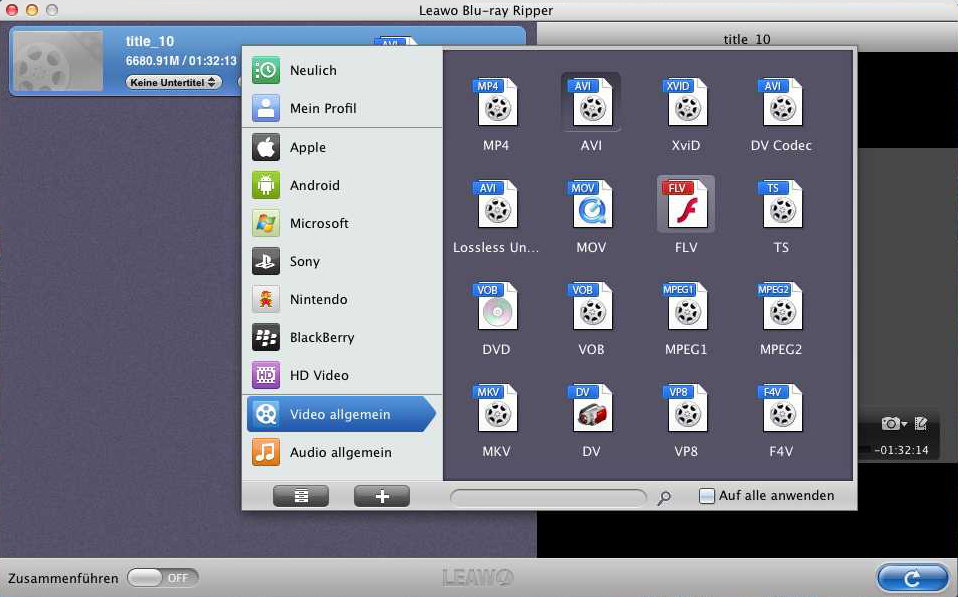The height and width of the screenshot is (597, 958).
Task: Click the search magnifier icon
Action: click(x=664, y=498)
